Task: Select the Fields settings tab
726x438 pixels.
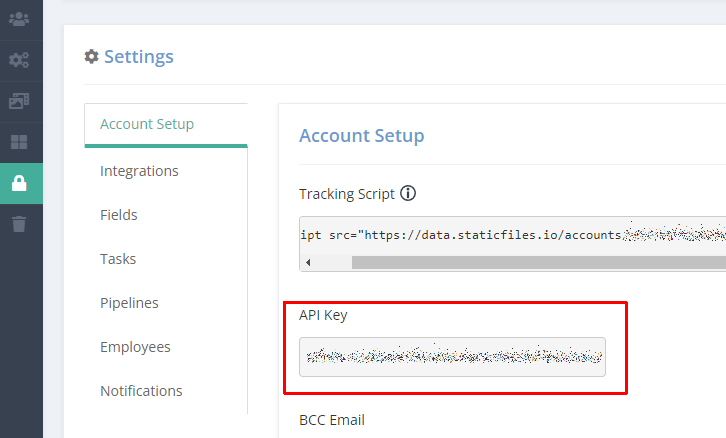Action: [119, 215]
